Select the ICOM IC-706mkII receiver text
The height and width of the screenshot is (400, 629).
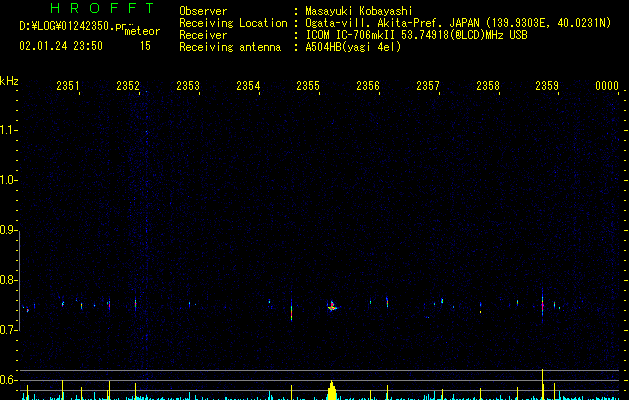[416, 35]
